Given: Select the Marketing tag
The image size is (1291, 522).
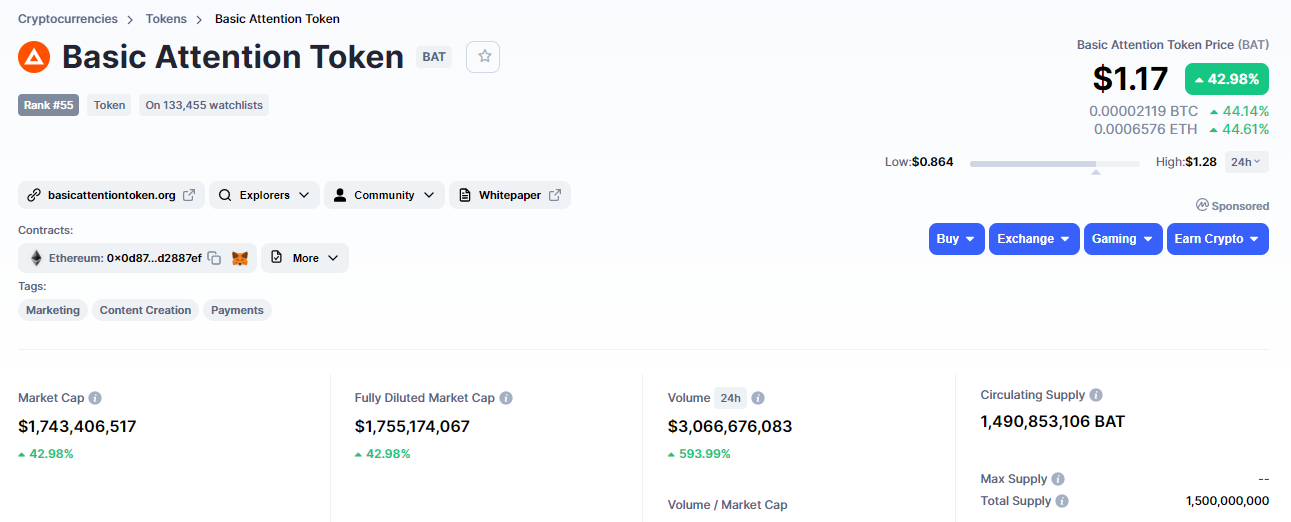Looking at the screenshot, I should (53, 310).
